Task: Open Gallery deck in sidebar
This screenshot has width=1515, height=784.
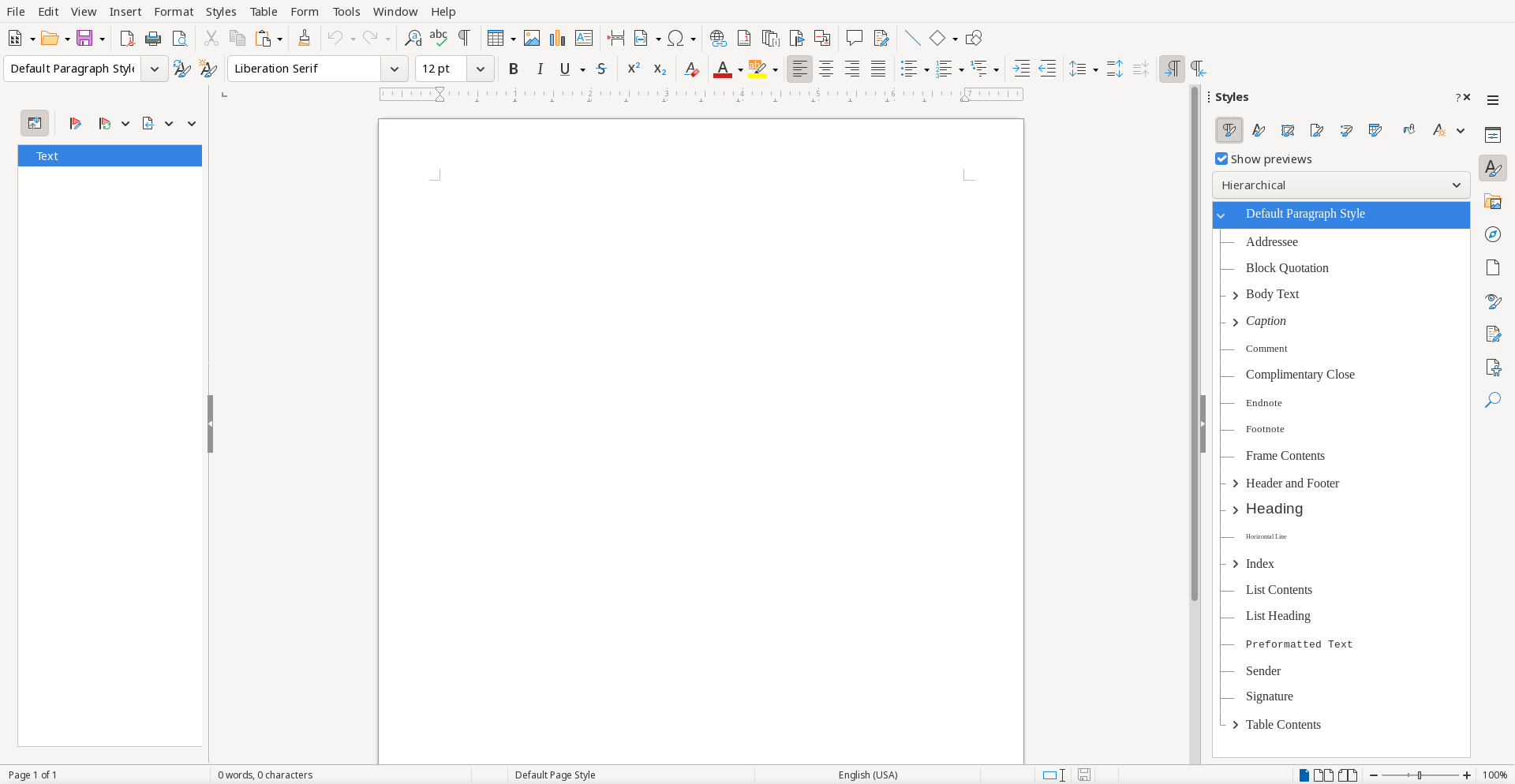Action: tap(1493, 202)
